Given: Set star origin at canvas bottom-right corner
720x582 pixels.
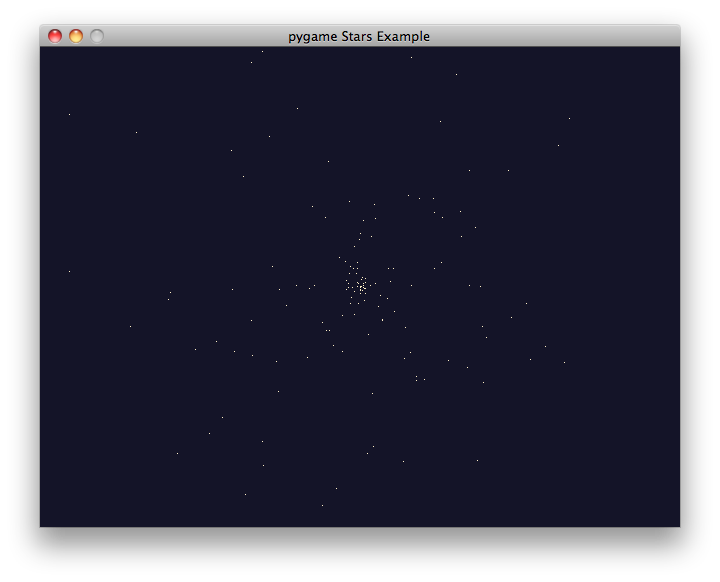Looking at the screenshot, I should (676, 523).
